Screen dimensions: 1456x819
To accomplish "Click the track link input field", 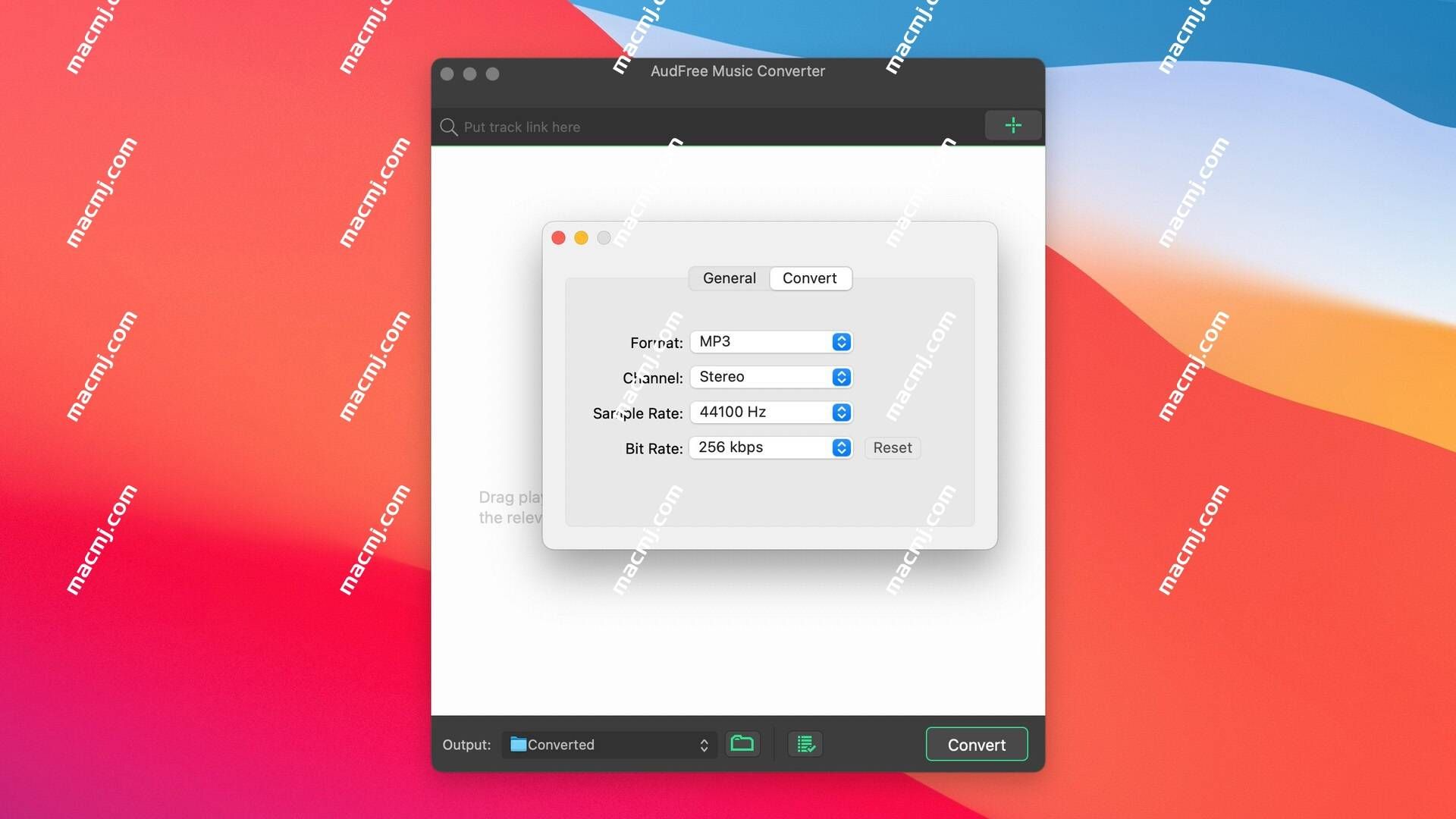I will point(709,127).
